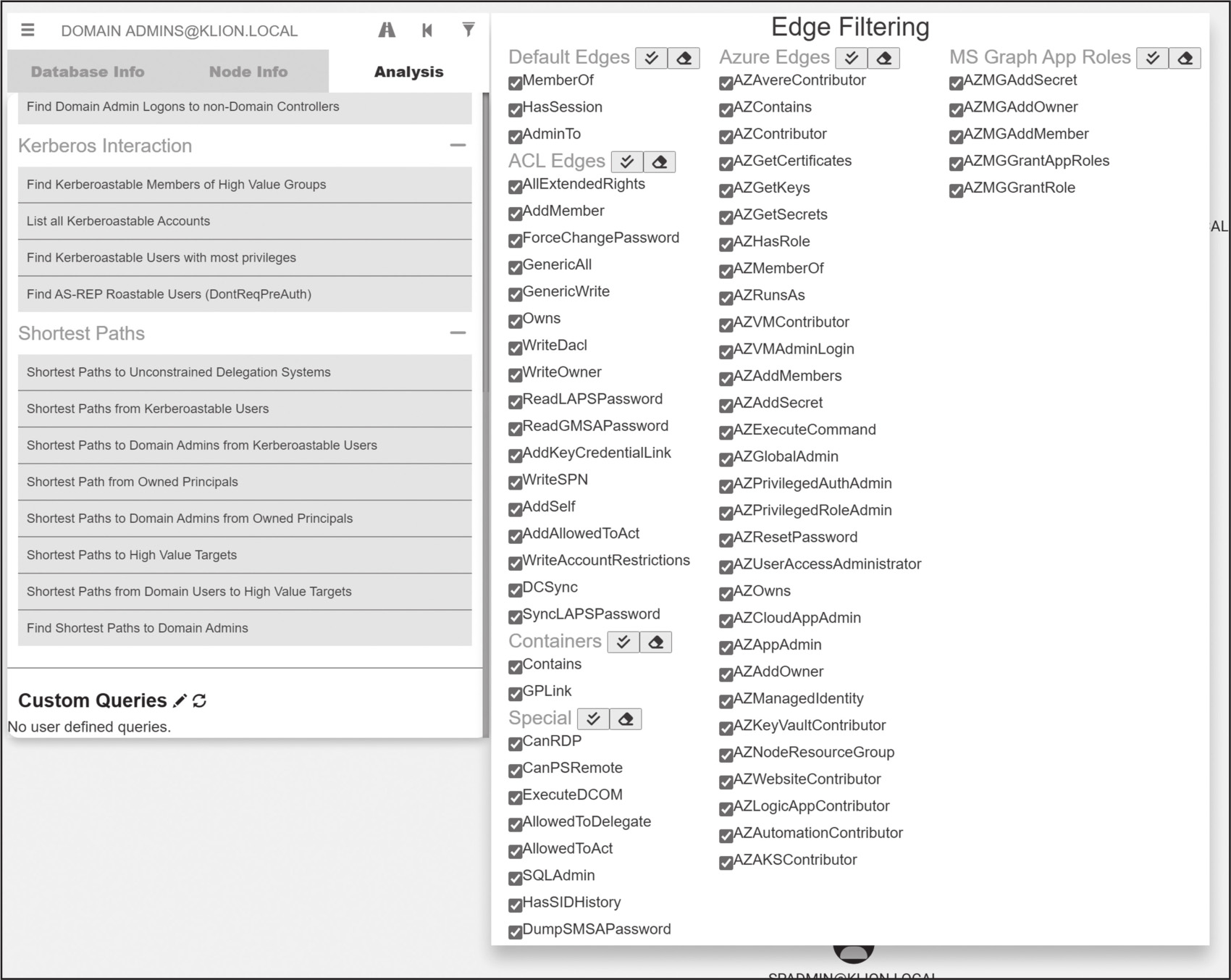Screen dimensions: 1231x980
Task: Check all Containers edges icon
Action: click(623, 642)
